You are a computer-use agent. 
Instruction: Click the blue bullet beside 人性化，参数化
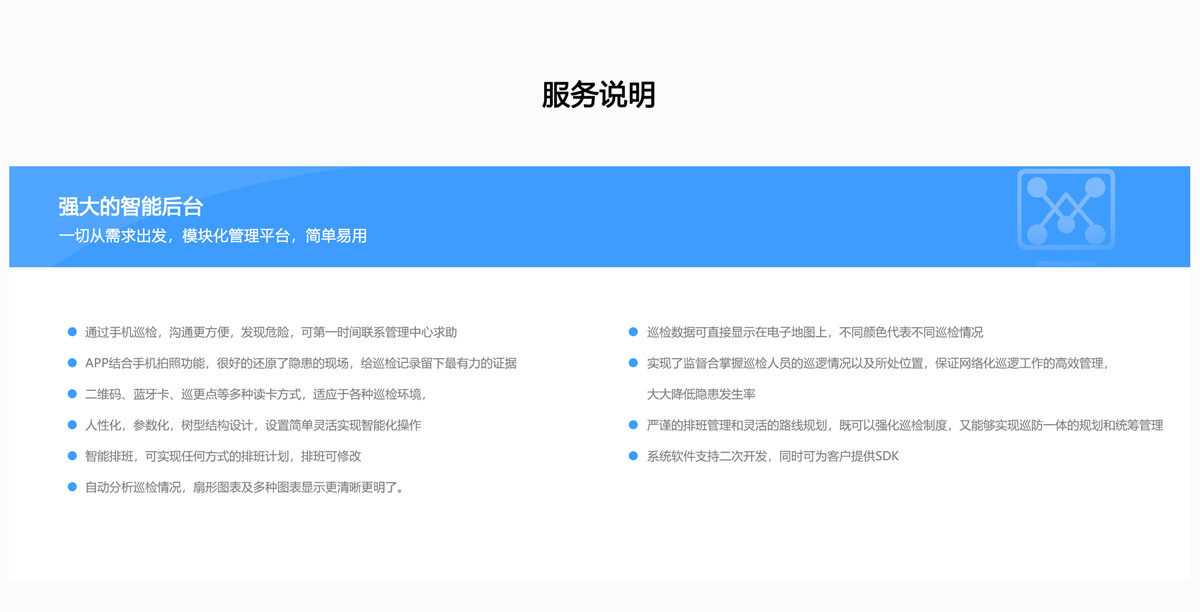pos(72,425)
